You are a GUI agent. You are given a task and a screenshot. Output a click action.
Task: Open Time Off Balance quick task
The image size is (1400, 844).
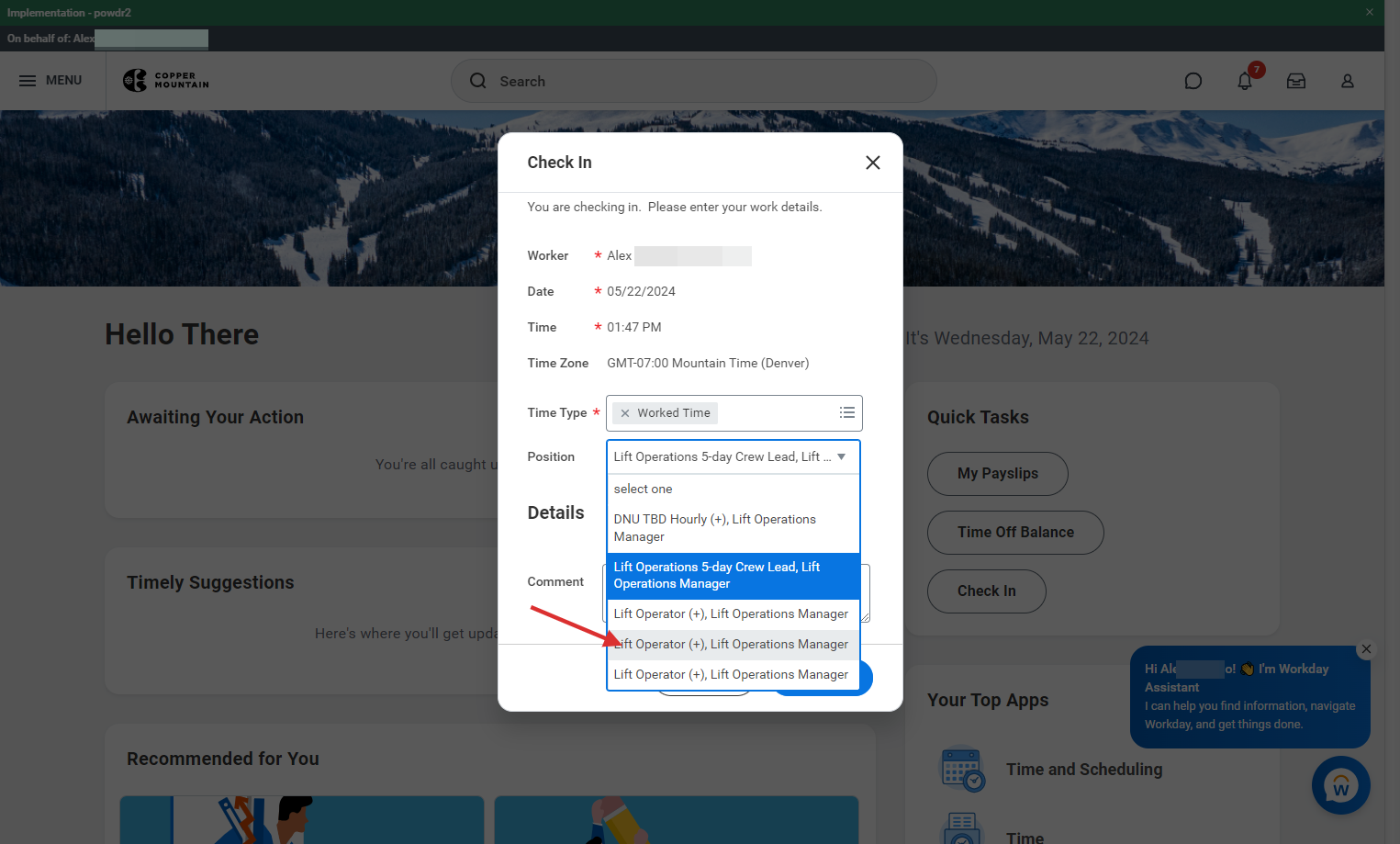pos(1015,533)
